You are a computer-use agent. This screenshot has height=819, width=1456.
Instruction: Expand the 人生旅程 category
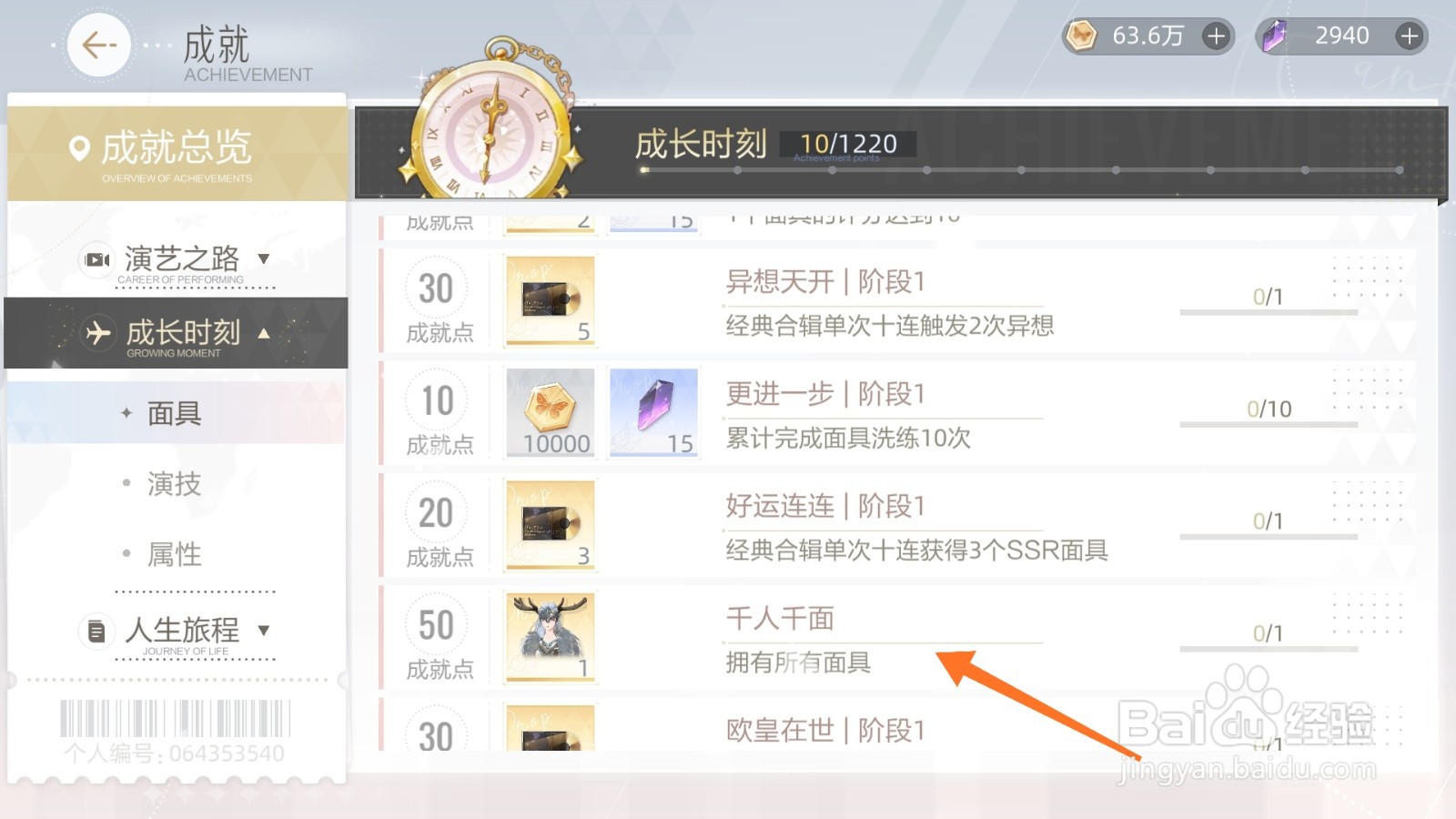(x=177, y=632)
